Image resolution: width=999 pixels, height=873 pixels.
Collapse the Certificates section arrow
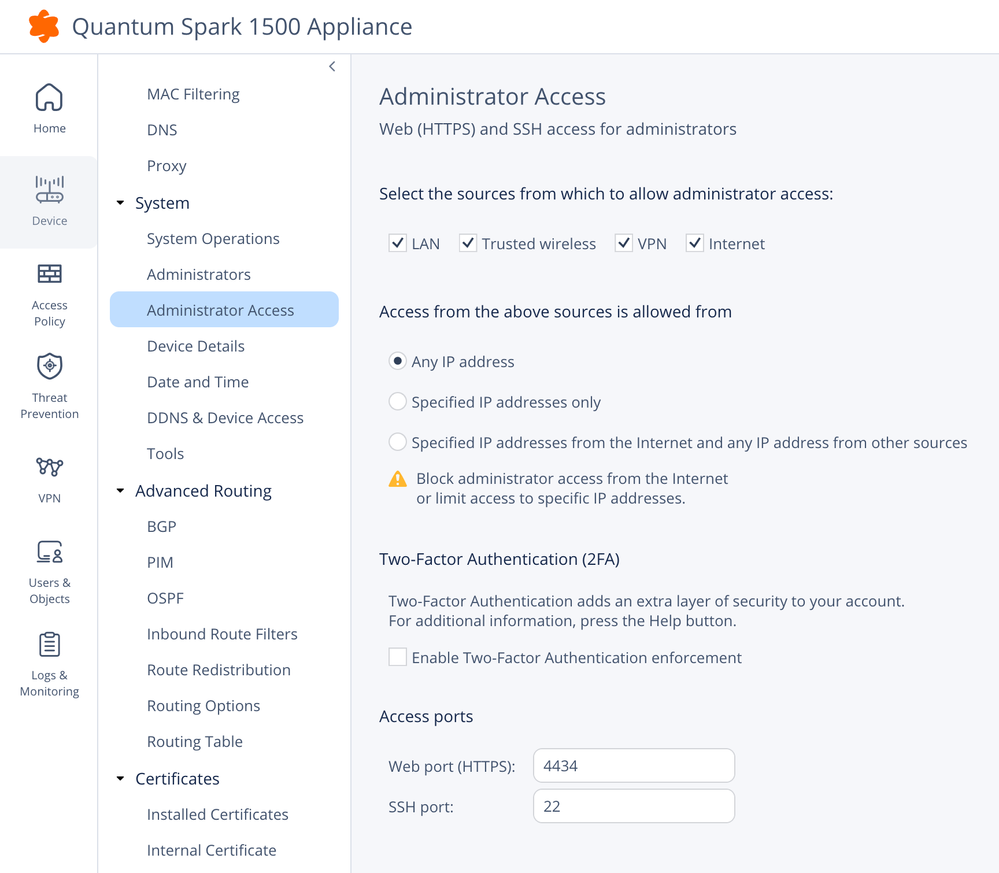pos(120,779)
